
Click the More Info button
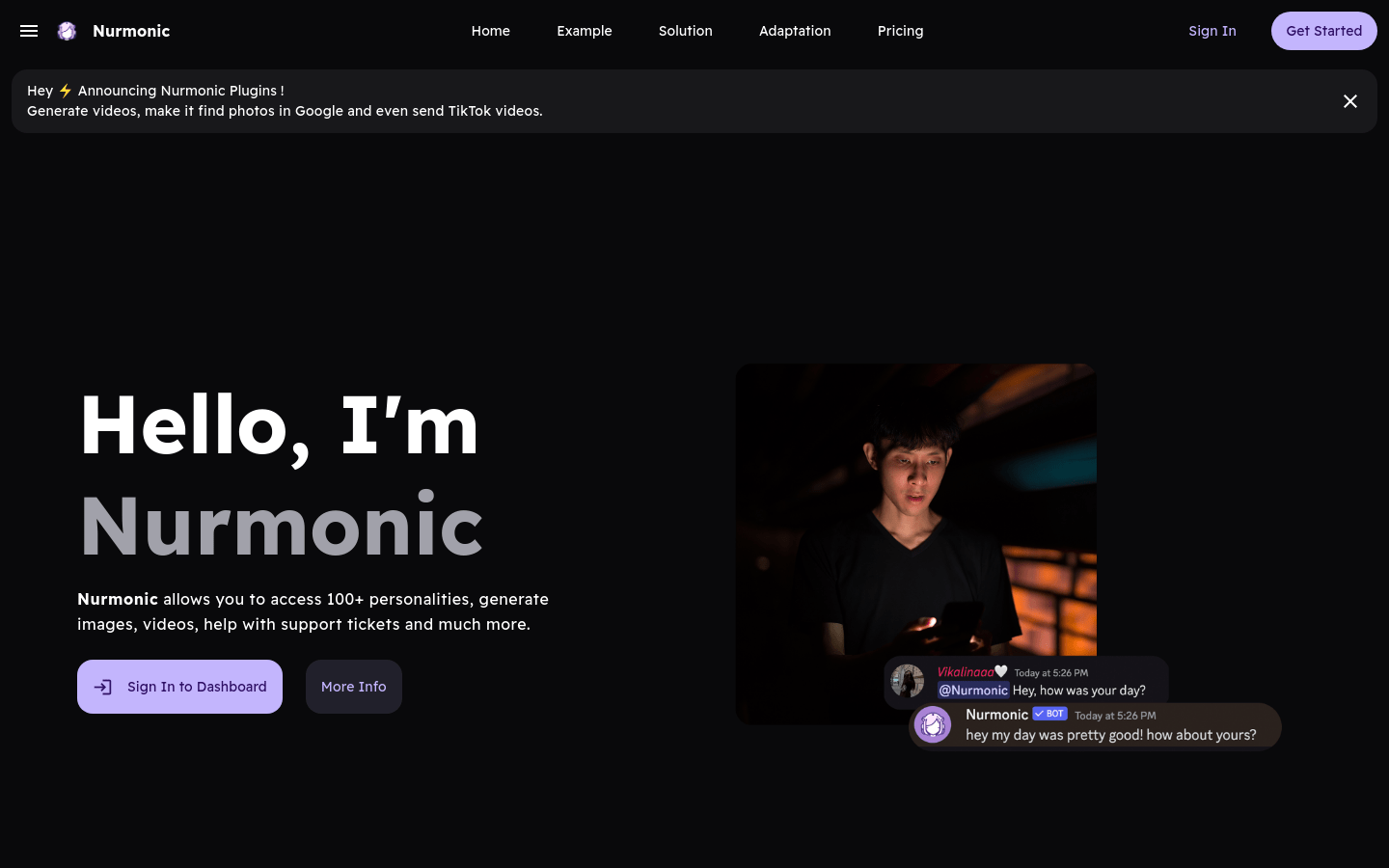(x=353, y=687)
